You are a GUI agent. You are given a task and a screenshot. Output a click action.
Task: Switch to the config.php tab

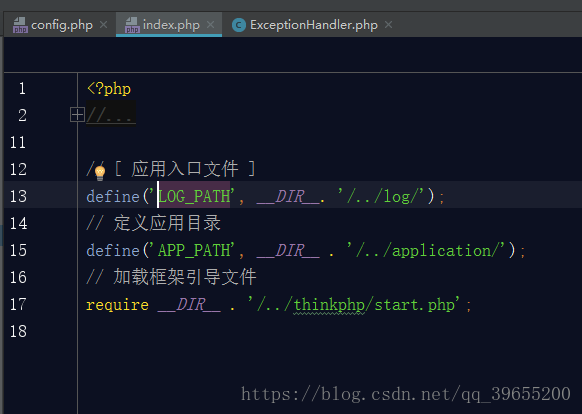pyautogui.click(x=61, y=25)
